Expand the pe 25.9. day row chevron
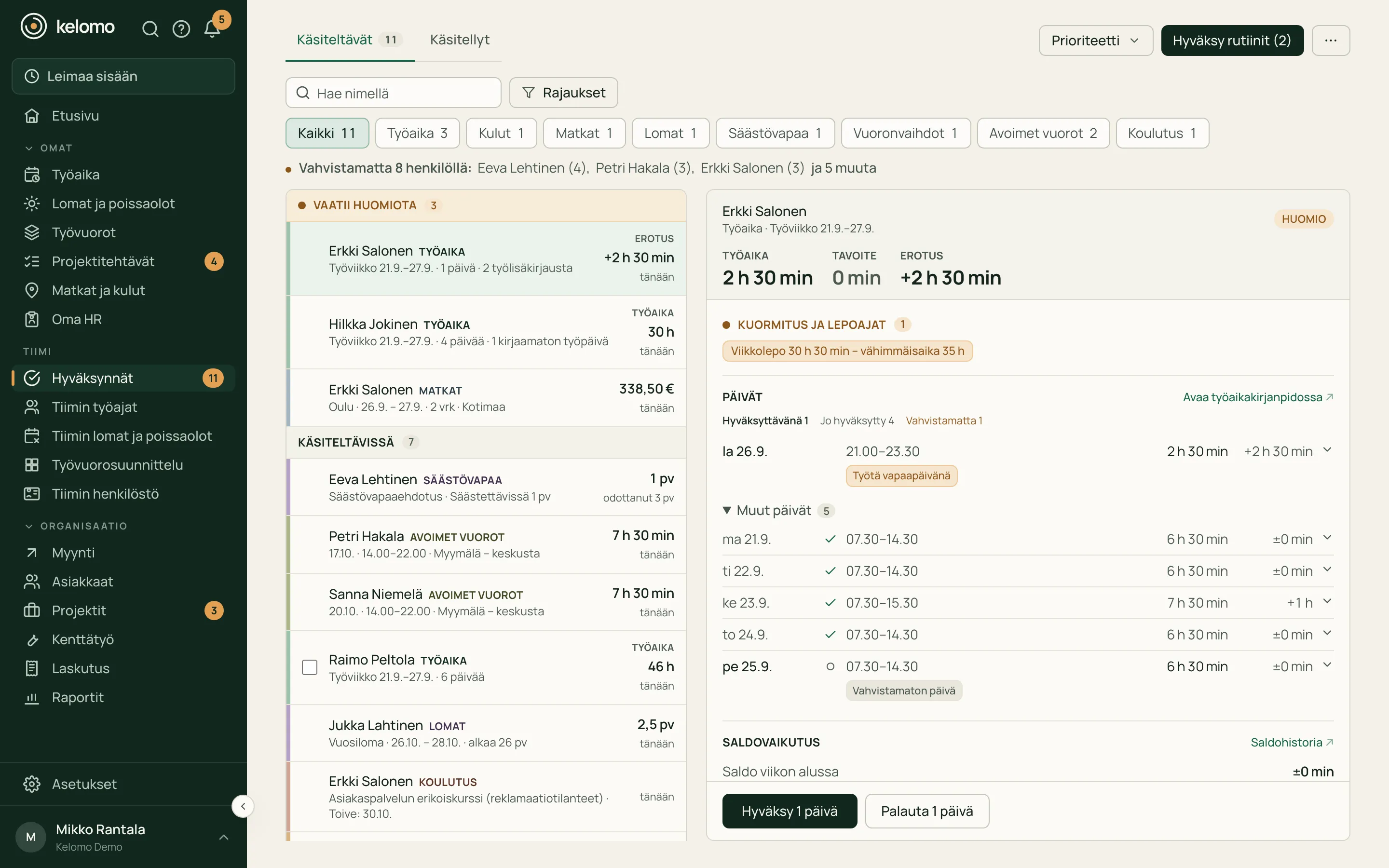 [1327, 665]
